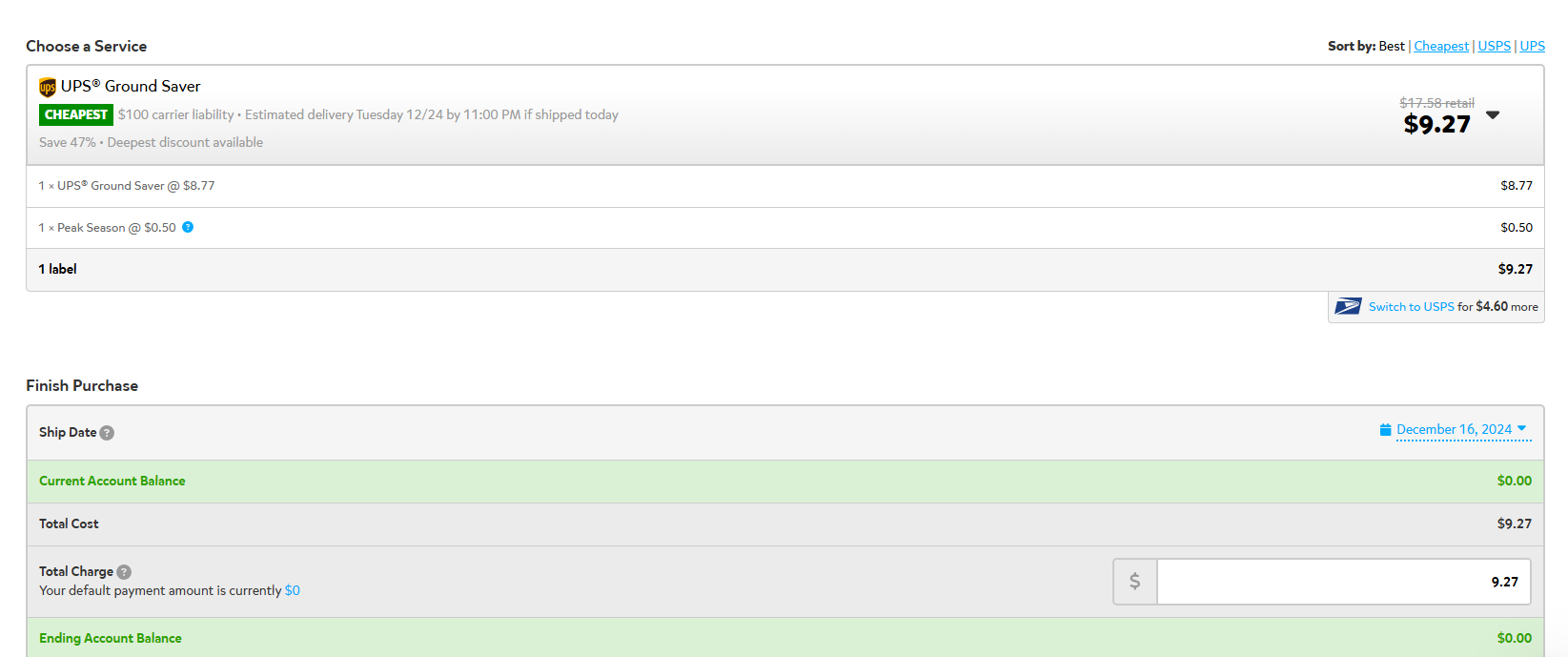Click the UPS shield logo icon
This screenshot has height=657, width=1568.
tap(48, 88)
